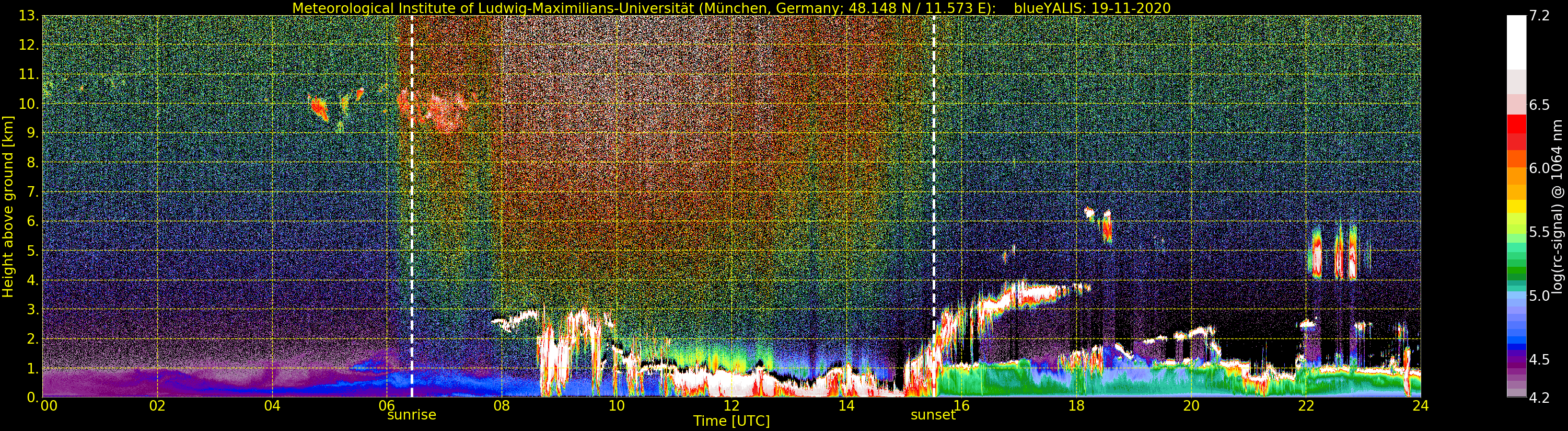This screenshot has width=1568, height=431.
Task: Click the colorbar tick value 6.5
Action: 1539,105
